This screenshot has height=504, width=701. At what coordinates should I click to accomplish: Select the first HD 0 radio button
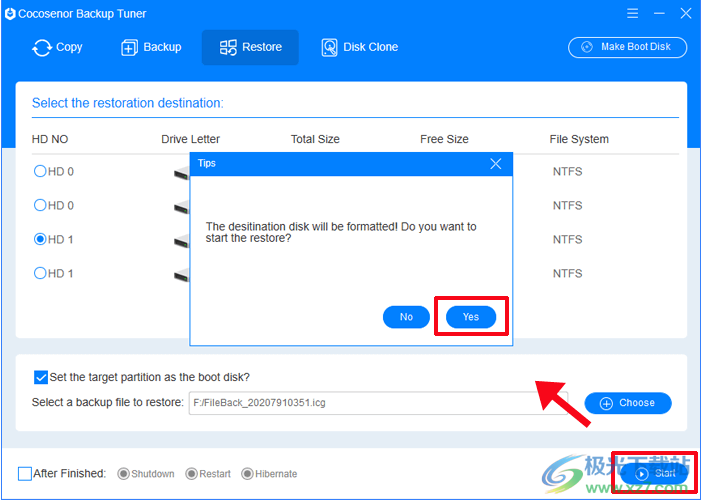click(x=40, y=171)
